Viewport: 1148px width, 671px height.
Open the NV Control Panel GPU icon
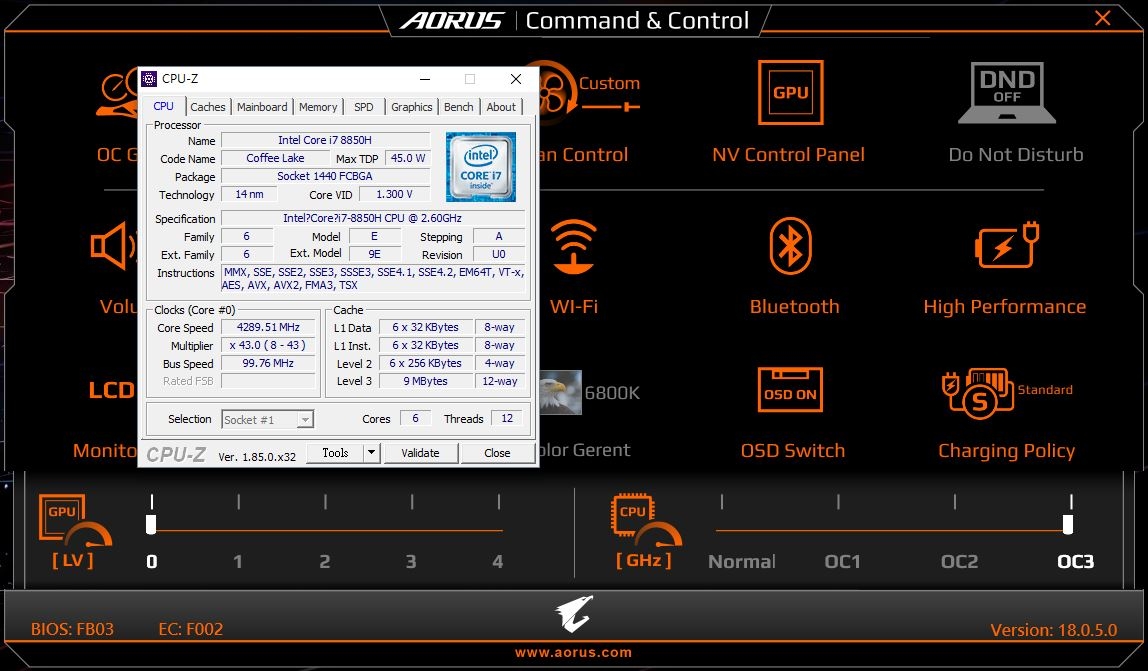[x=790, y=92]
